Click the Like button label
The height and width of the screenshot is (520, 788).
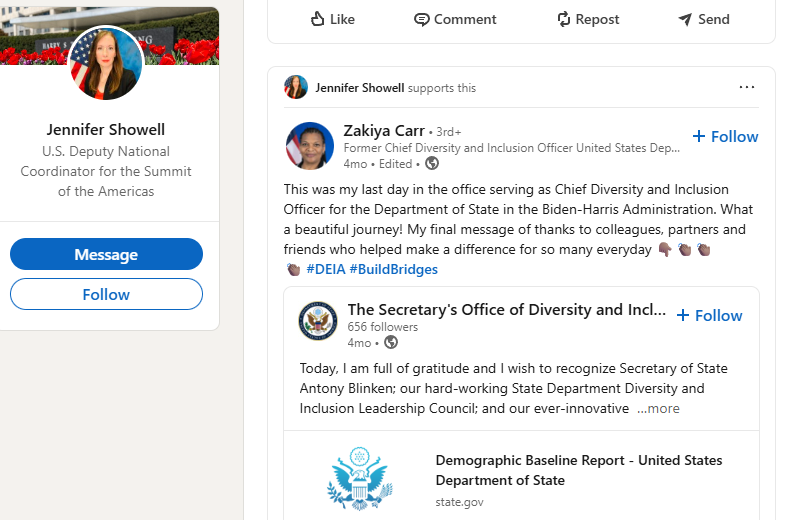[342, 19]
